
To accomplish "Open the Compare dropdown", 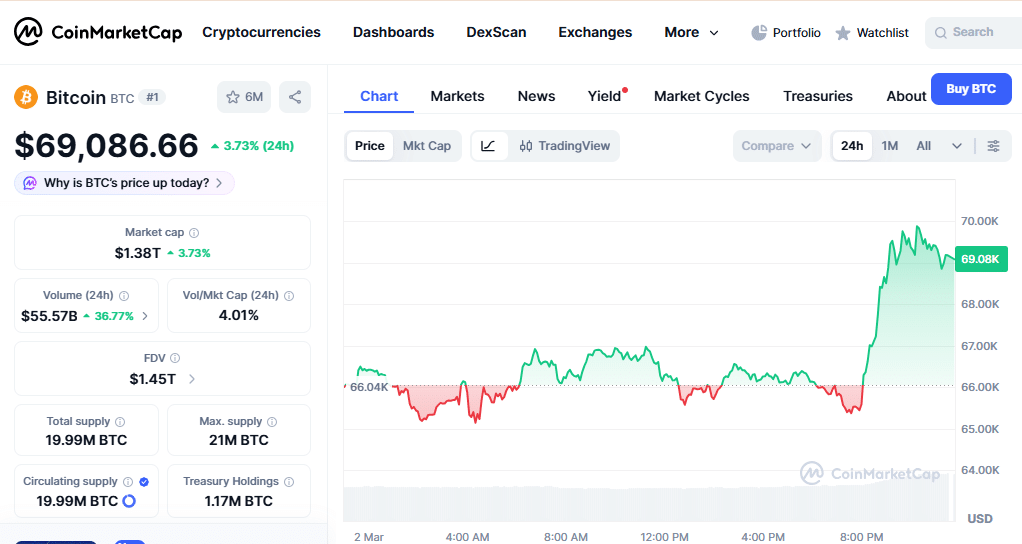I will tap(776, 146).
